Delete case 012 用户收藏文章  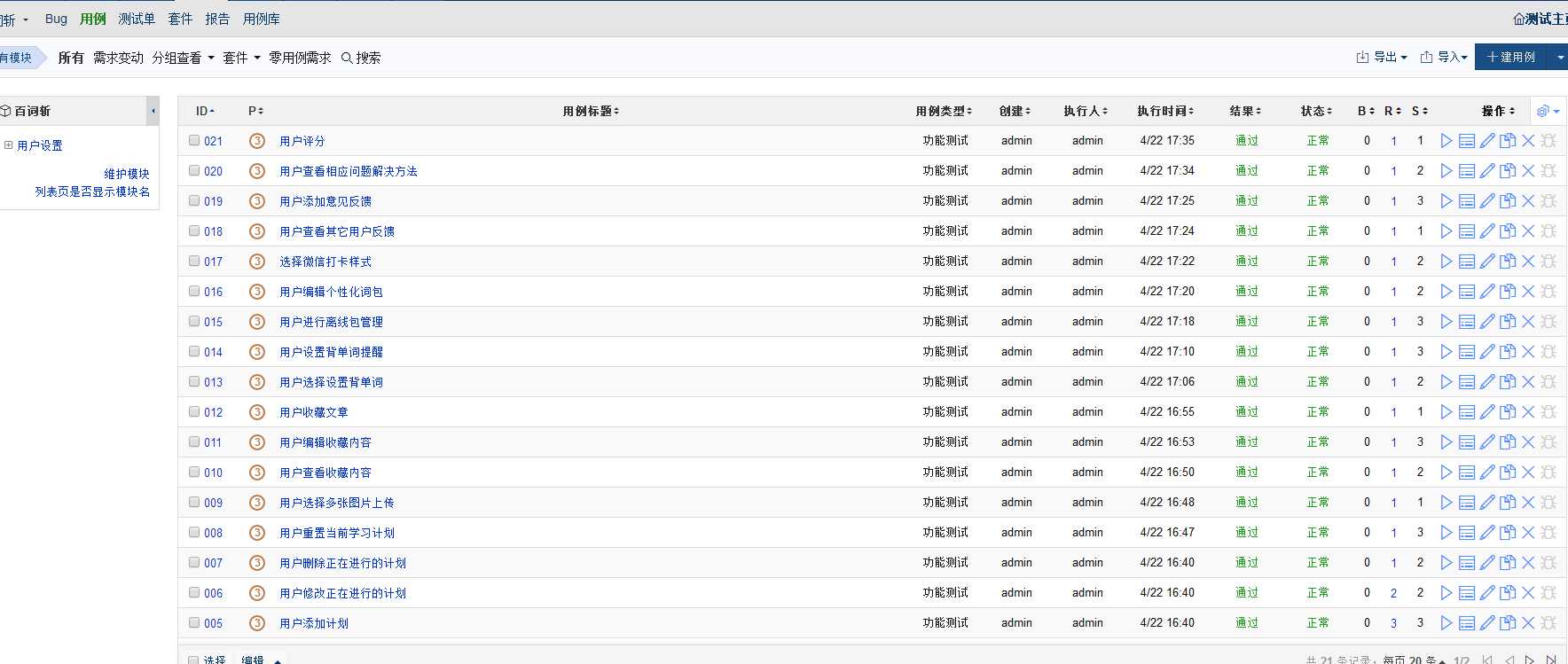[1528, 412]
